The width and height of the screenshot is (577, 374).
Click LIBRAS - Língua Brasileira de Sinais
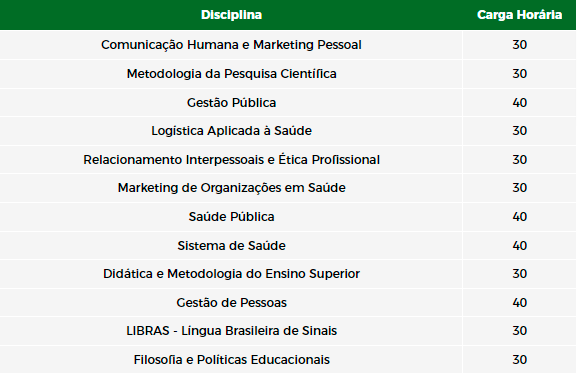[x=231, y=331]
